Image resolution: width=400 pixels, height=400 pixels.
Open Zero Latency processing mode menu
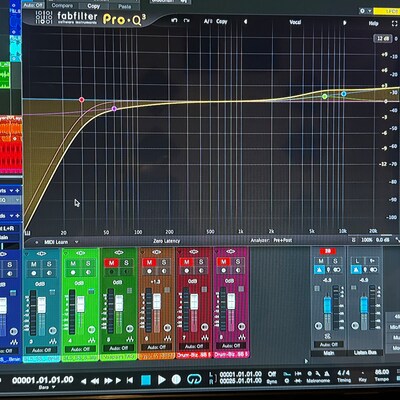click(x=166, y=241)
